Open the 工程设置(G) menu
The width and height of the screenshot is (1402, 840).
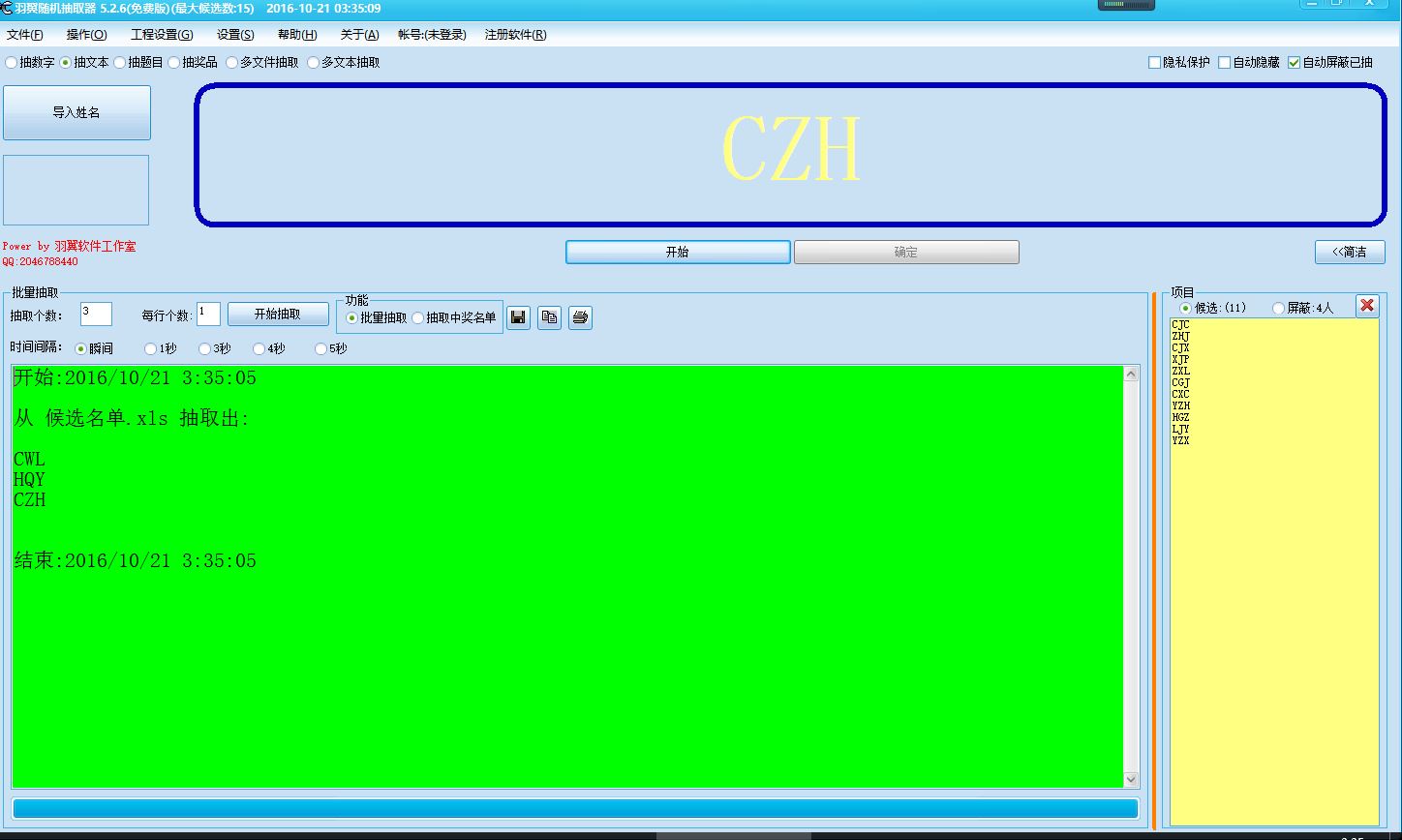click(162, 35)
